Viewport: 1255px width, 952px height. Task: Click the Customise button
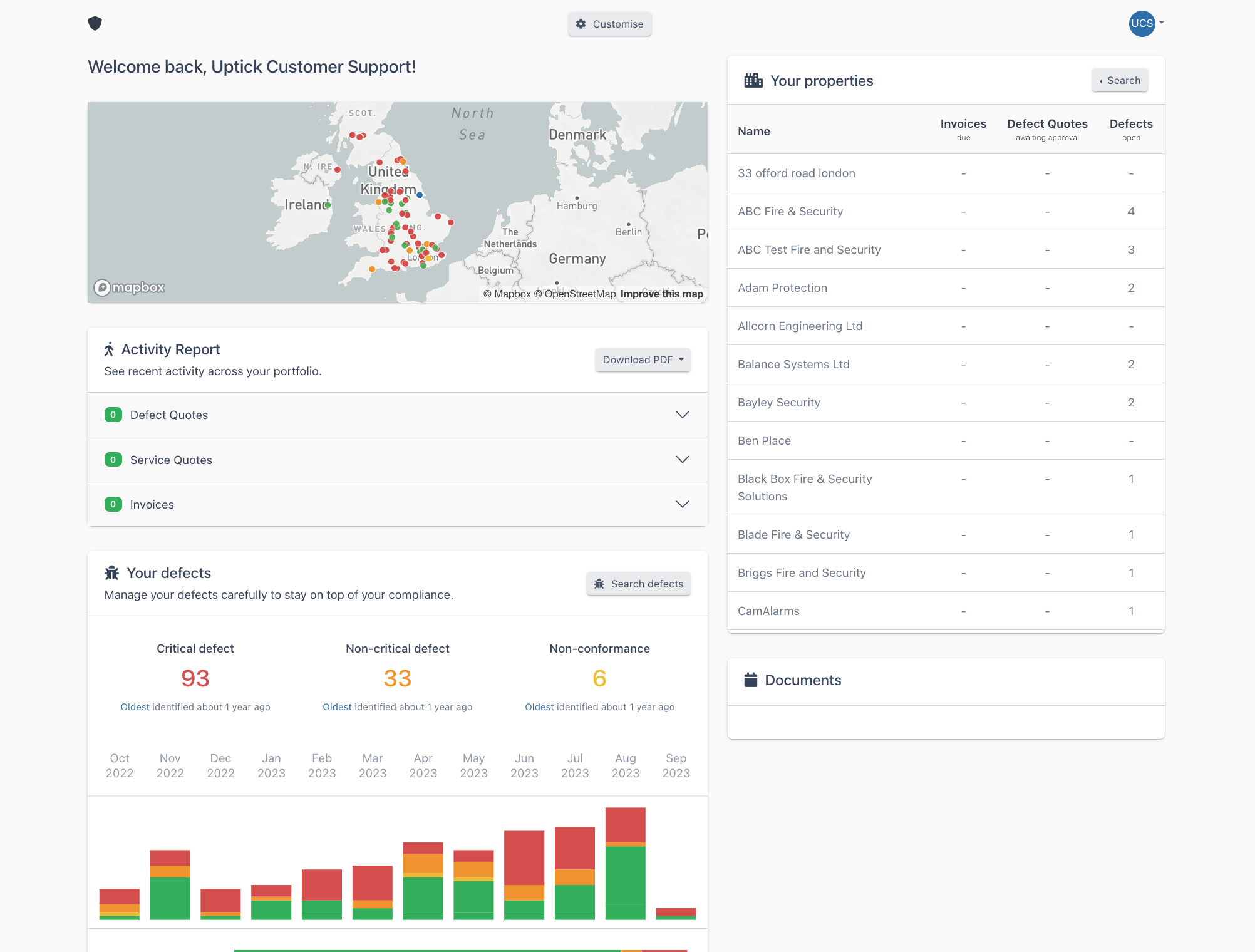[x=609, y=24]
